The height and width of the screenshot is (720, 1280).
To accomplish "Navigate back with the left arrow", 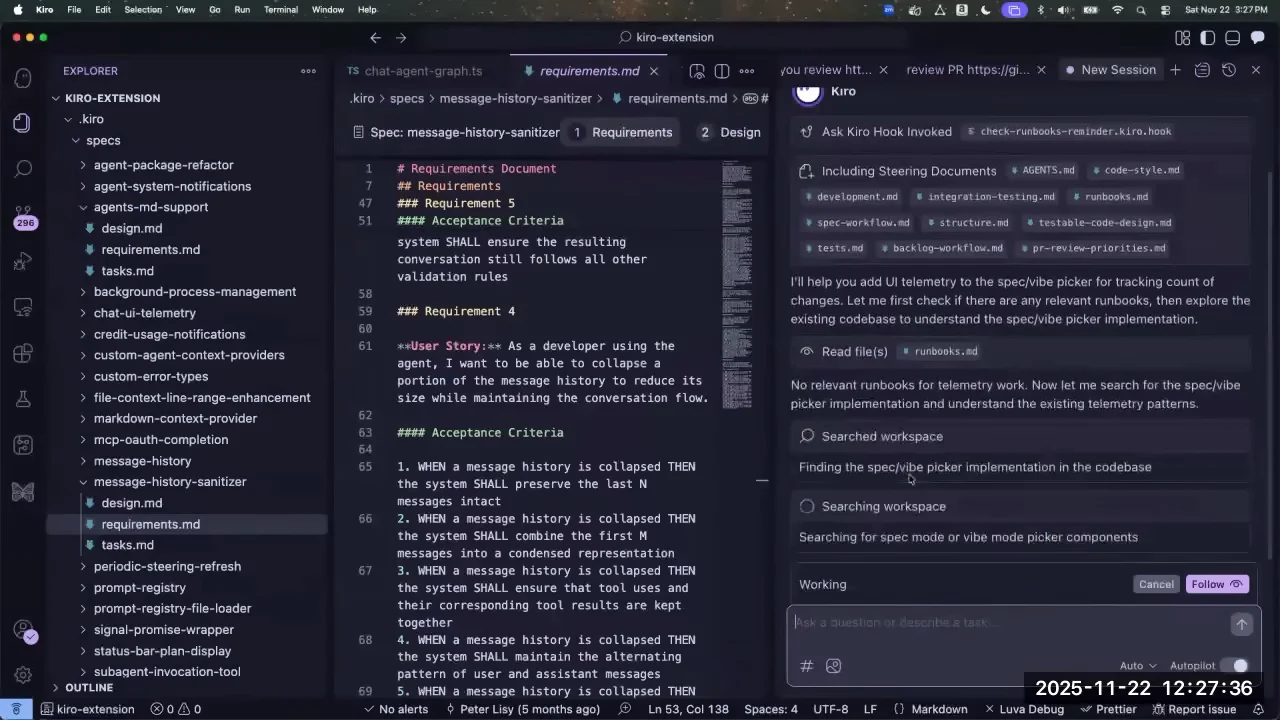I will (375, 37).
